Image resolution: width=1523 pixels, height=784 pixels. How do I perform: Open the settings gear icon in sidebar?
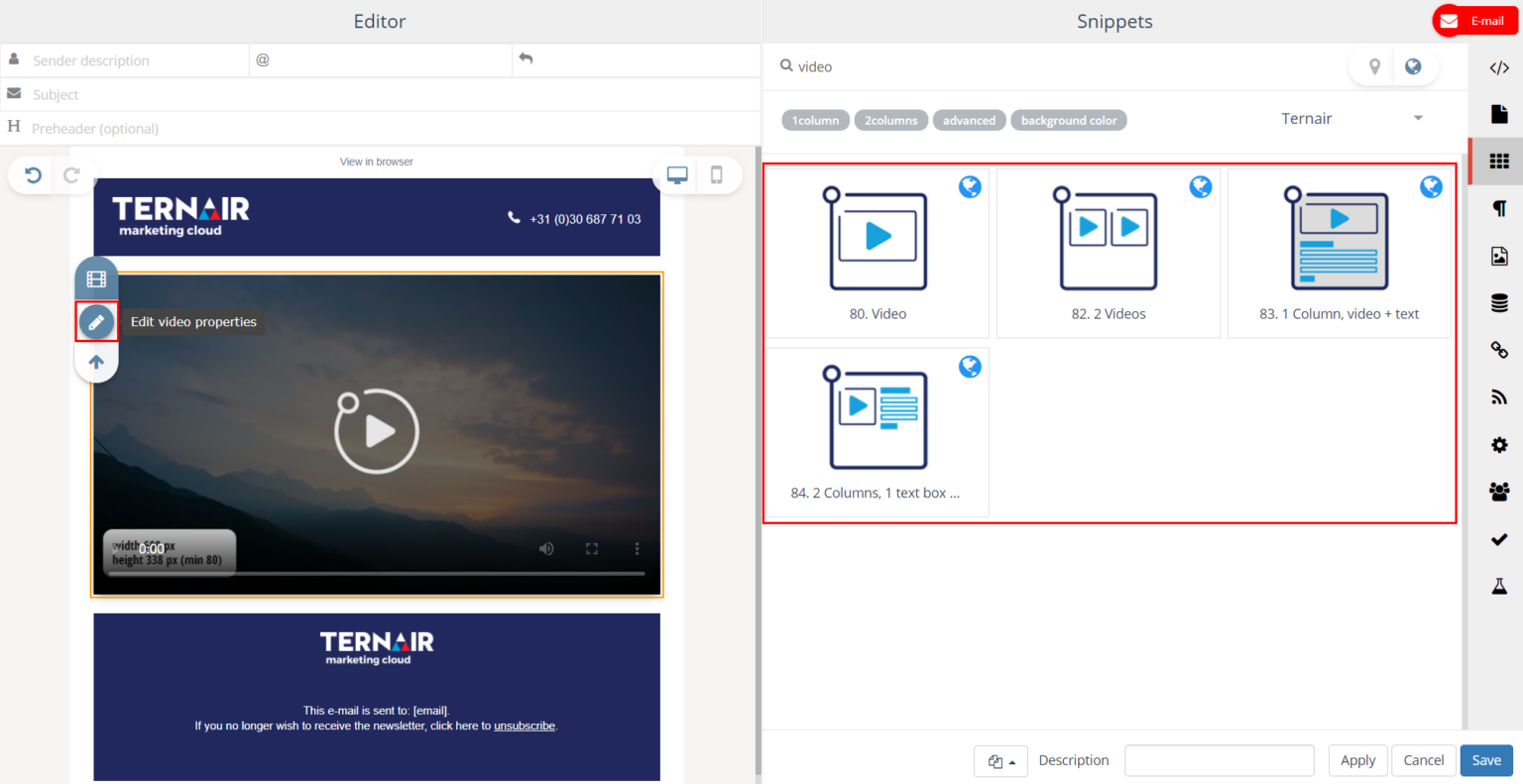[1499, 444]
